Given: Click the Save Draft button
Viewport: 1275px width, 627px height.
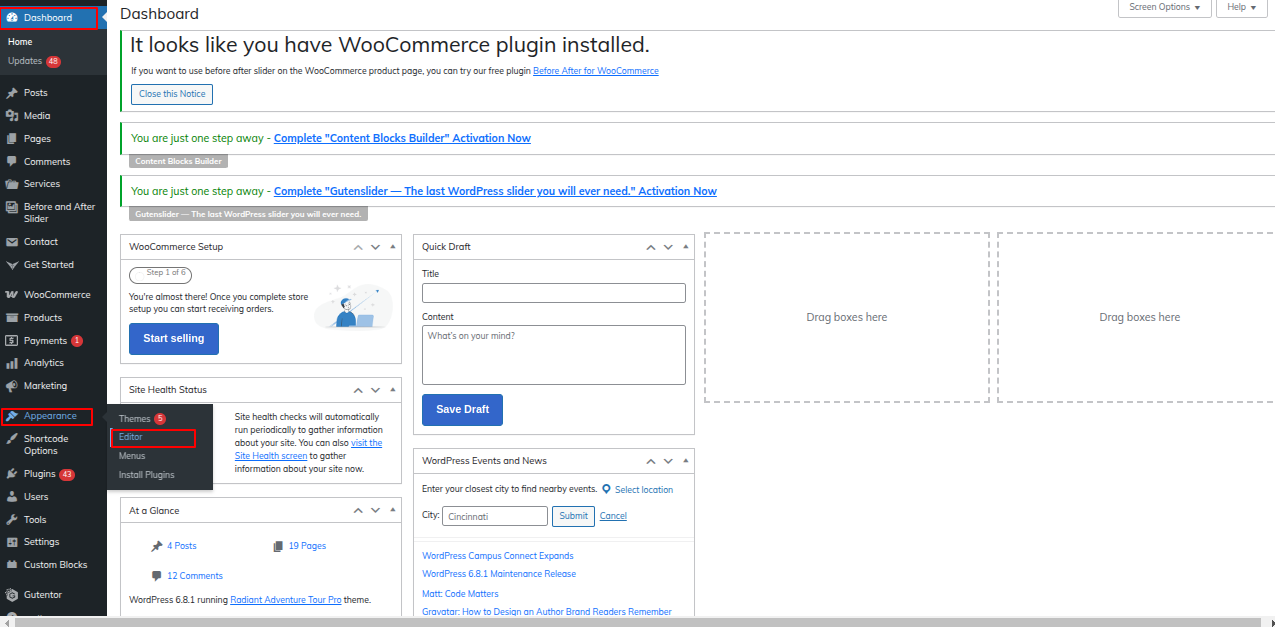Looking at the screenshot, I should point(462,410).
